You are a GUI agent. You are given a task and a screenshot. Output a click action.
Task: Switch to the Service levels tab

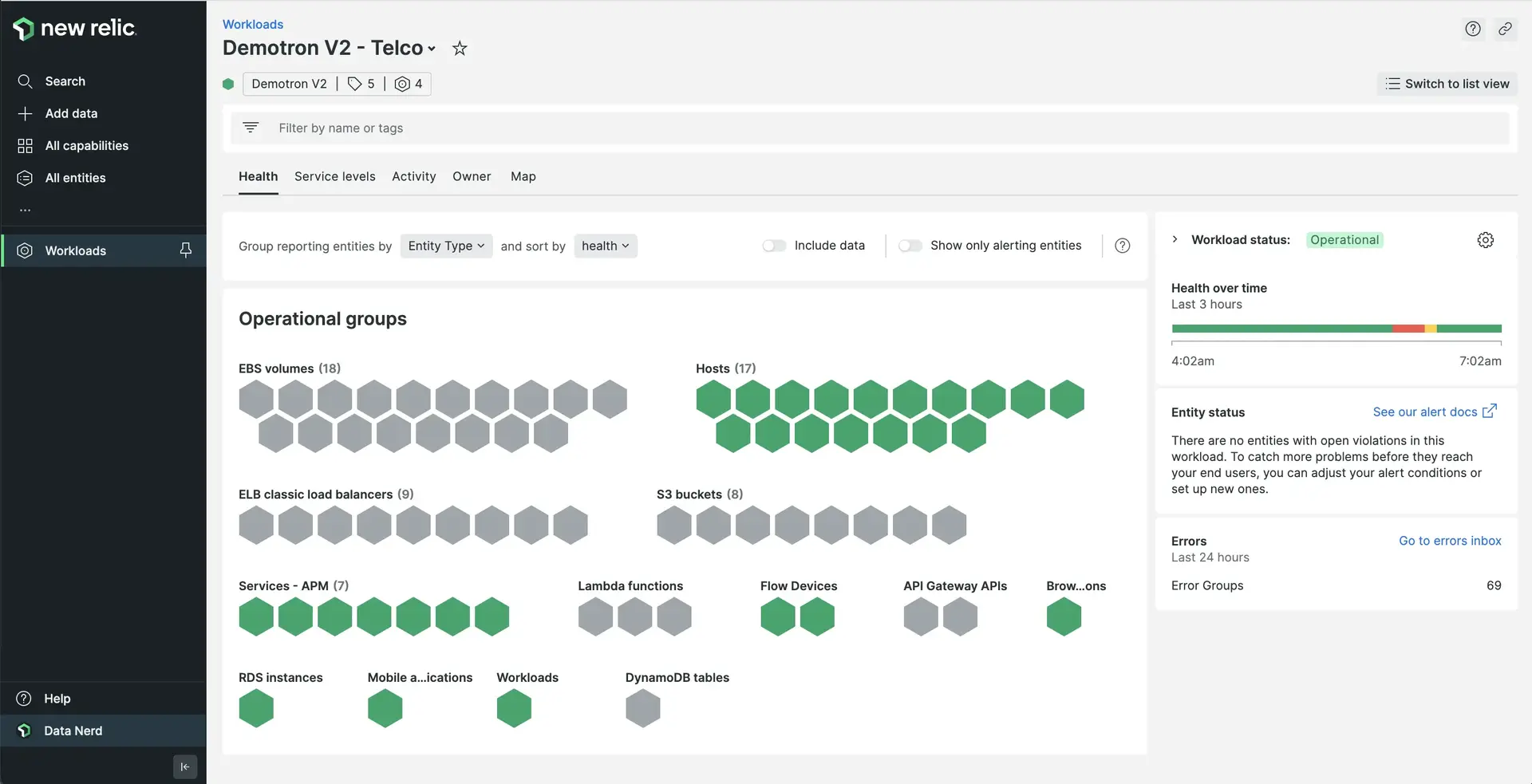click(x=334, y=176)
